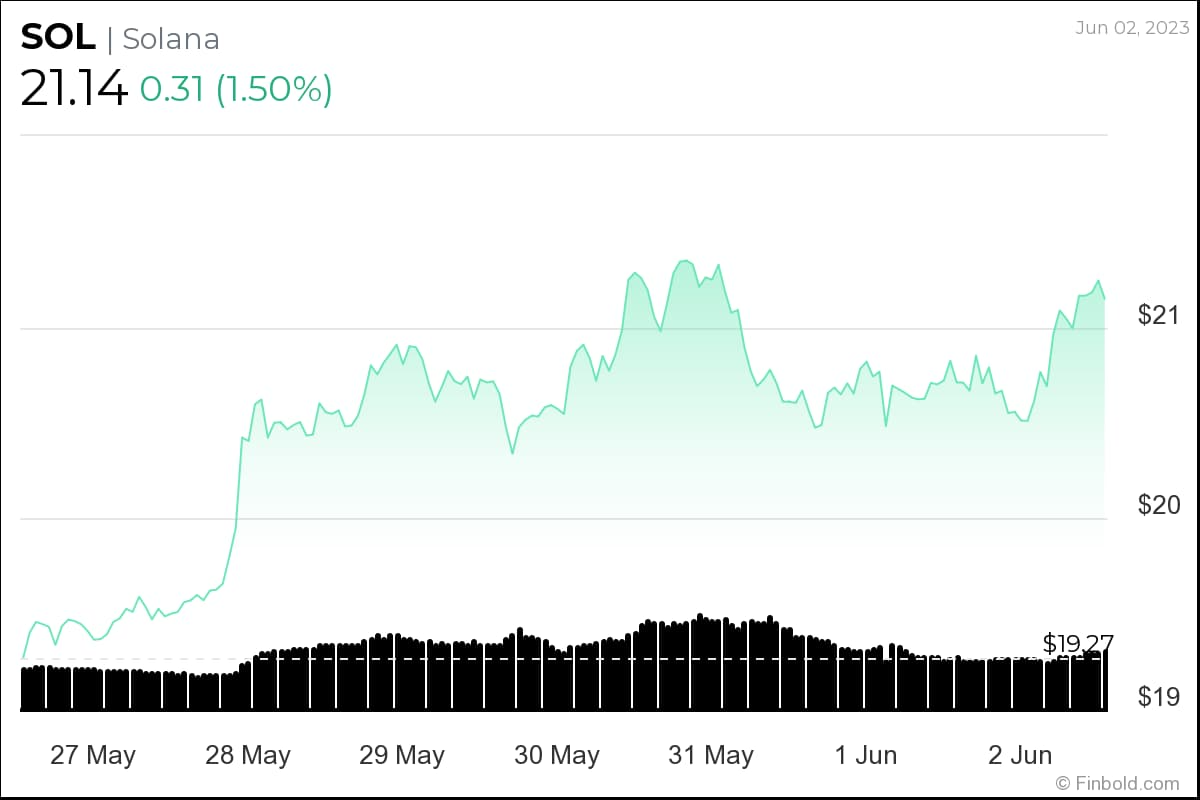This screenshot has width=1200, height=800.
Task: Click the $19 price axis label
Action: pos(1159,696)
